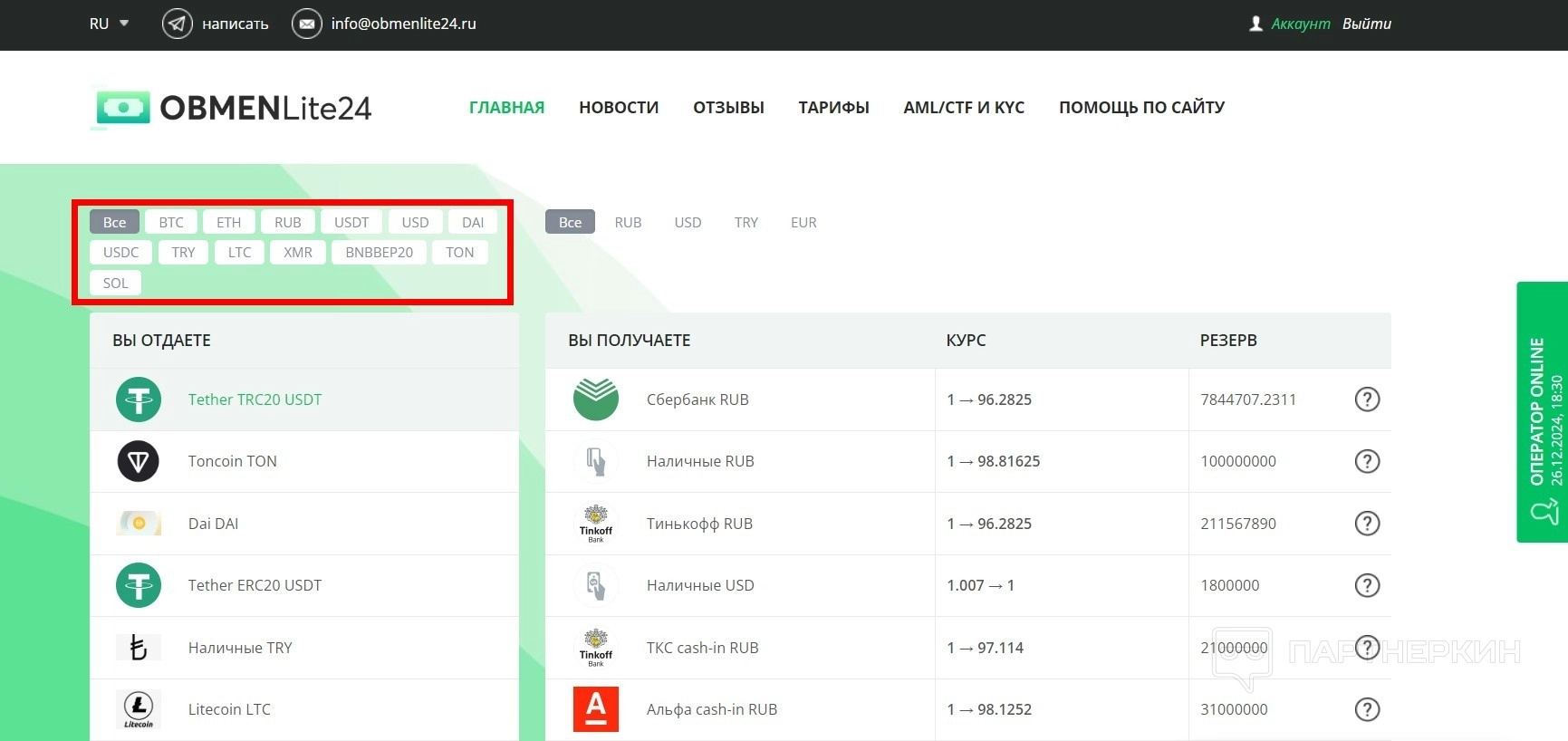
Task: Filter give currencies by USDC
Action: (121, 252)
